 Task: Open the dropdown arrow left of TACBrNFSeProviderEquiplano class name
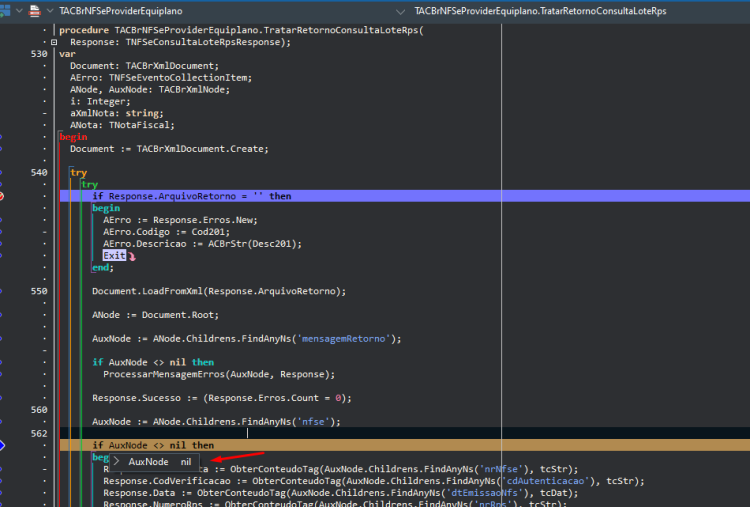(x=50, y=11)
